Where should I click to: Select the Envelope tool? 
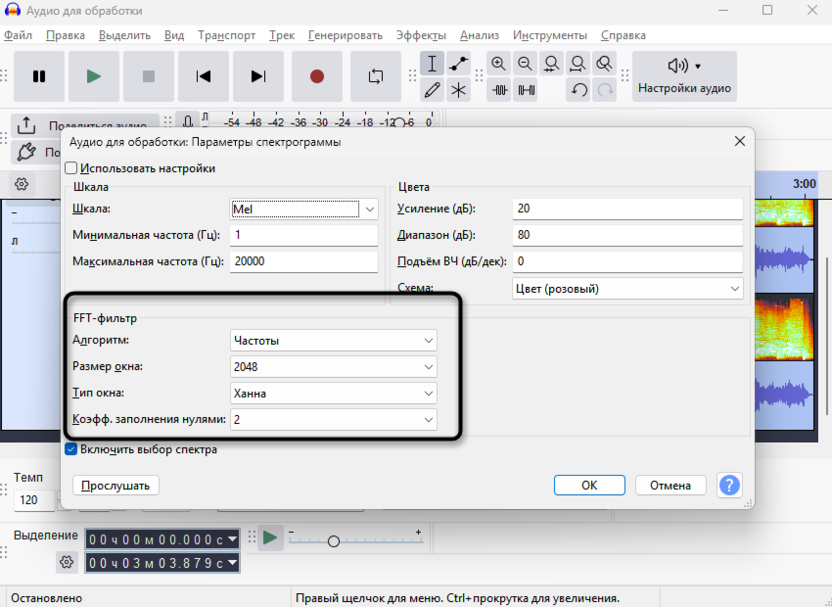(x=458, y=64)
